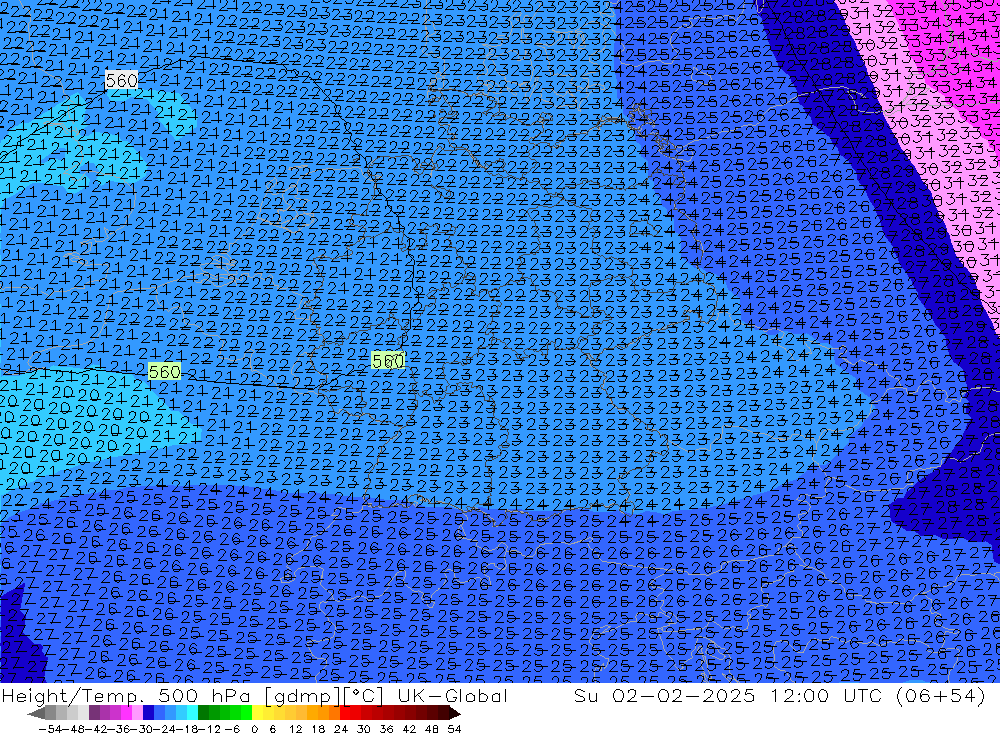Click the "-30" legend scale value
1000x733 pixels.
(140, 729)
